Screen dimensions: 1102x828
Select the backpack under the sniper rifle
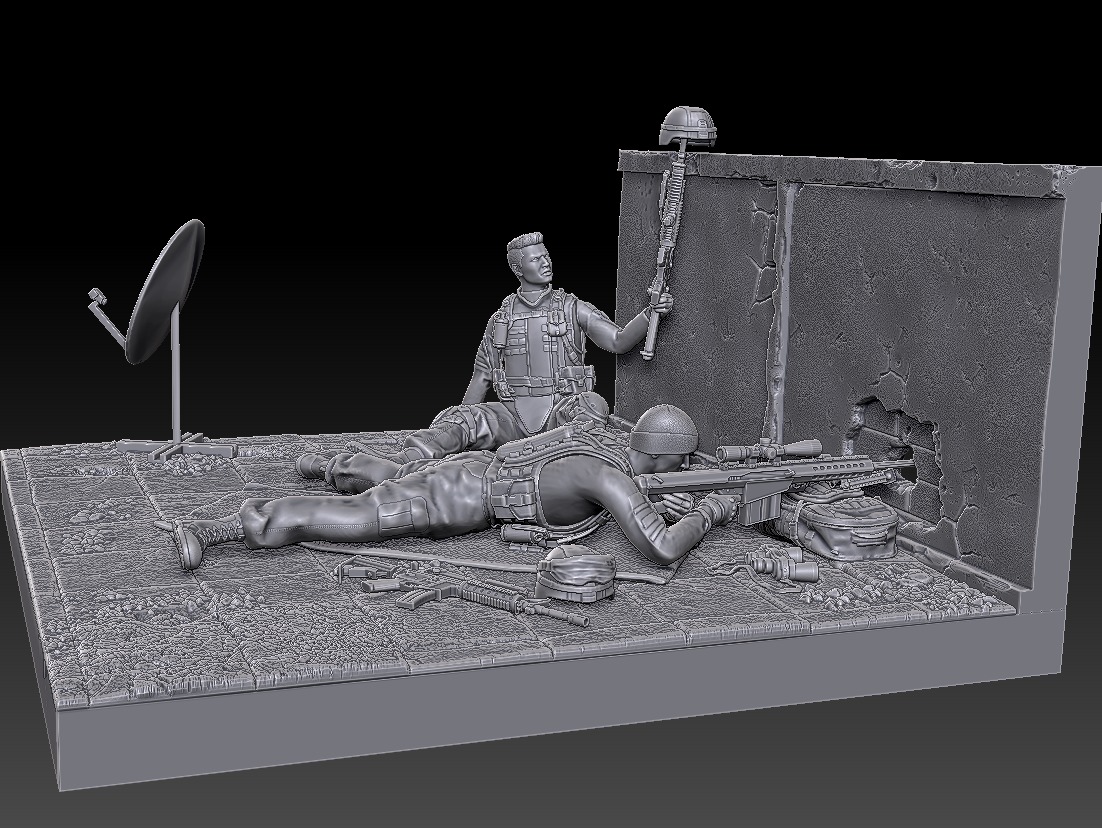pos(838,522)
